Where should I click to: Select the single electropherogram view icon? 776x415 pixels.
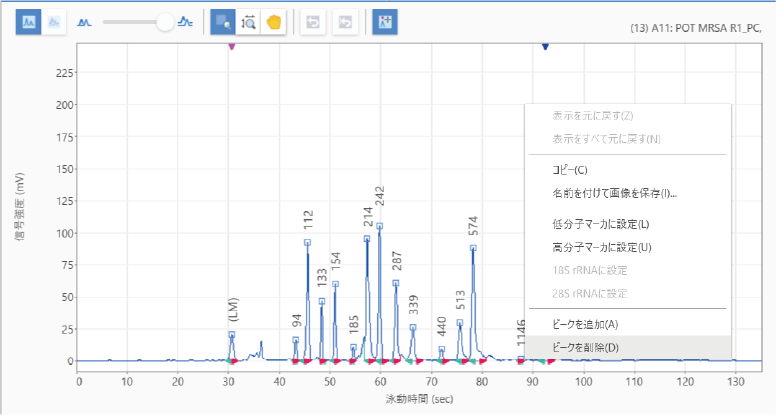tap(28, 22)
